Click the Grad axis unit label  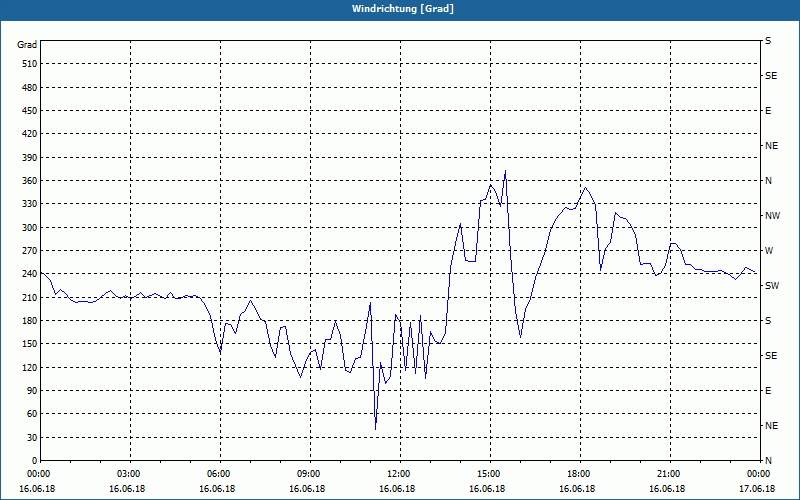[x=27, y=45]
